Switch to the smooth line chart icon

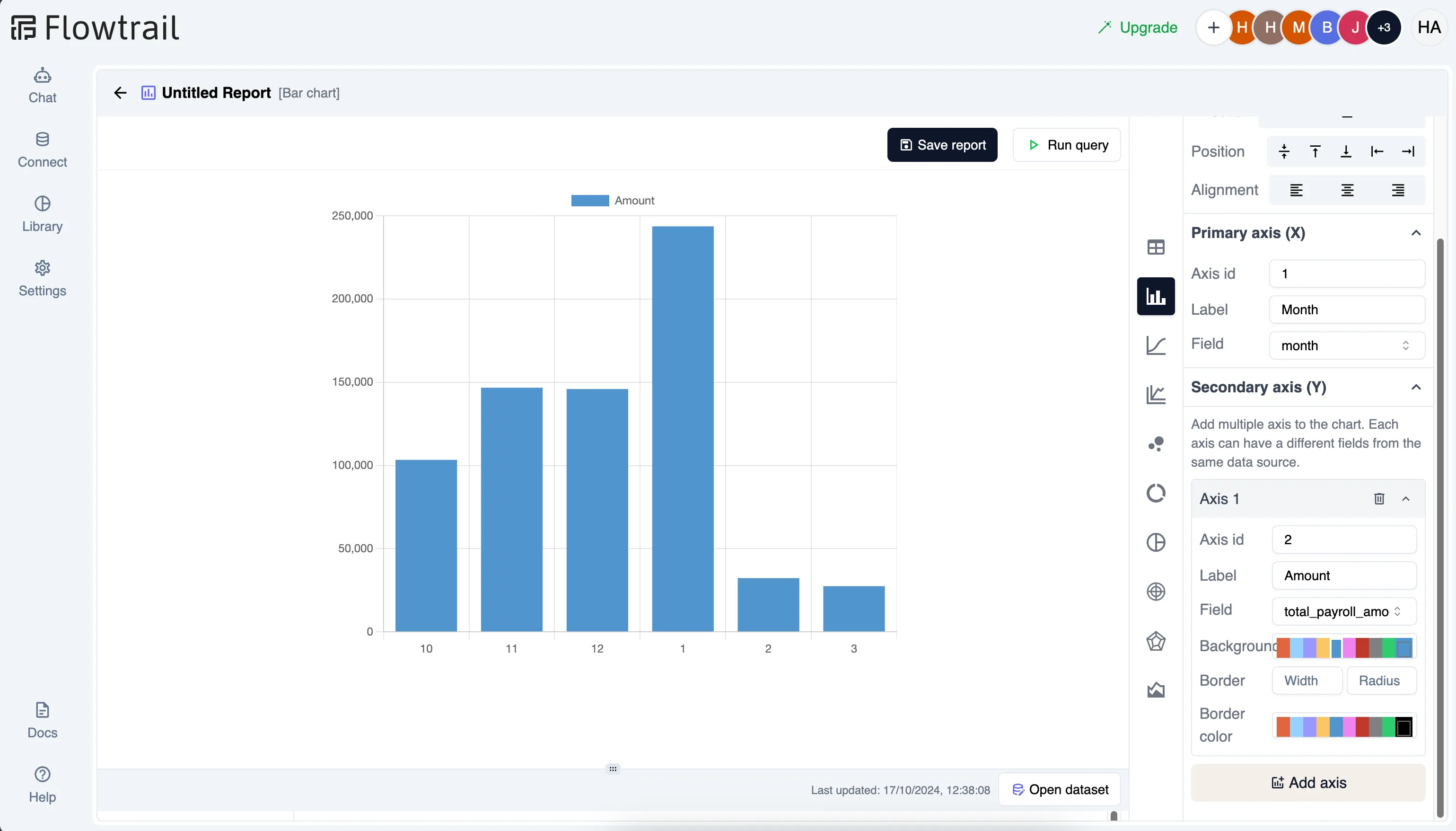point(1156,345)
